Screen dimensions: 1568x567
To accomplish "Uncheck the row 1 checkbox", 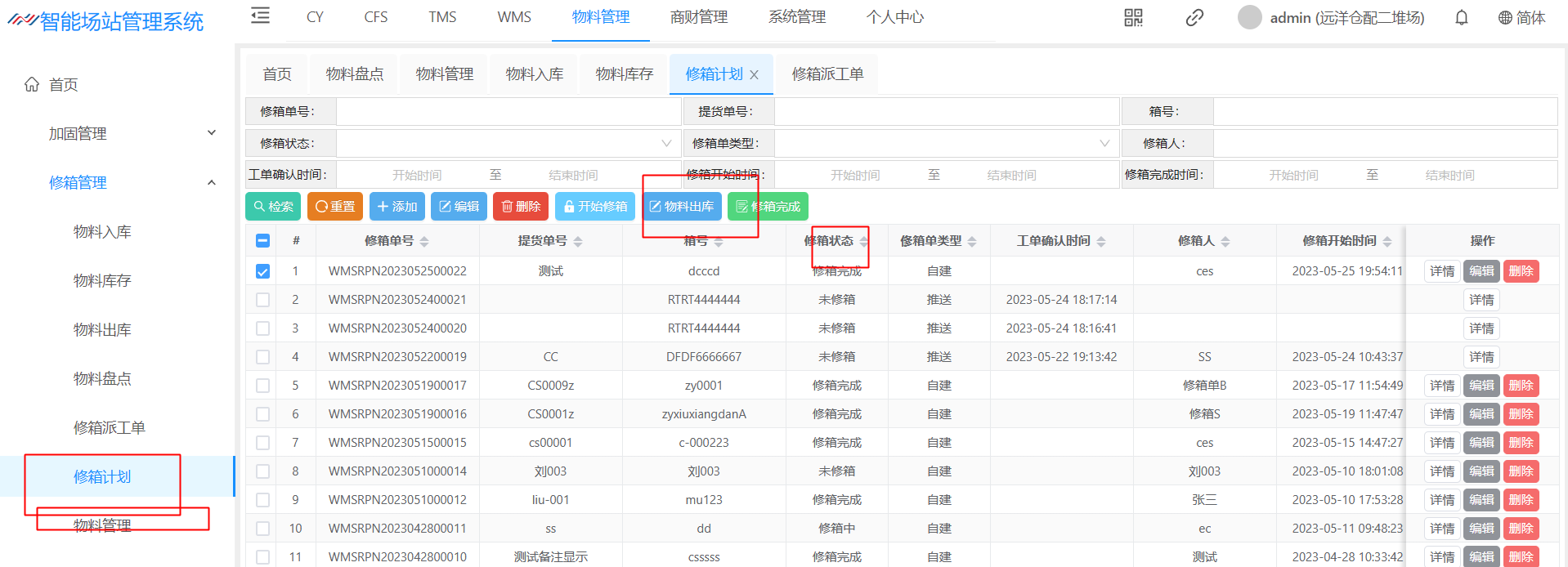I will click(x=262, y=271).
